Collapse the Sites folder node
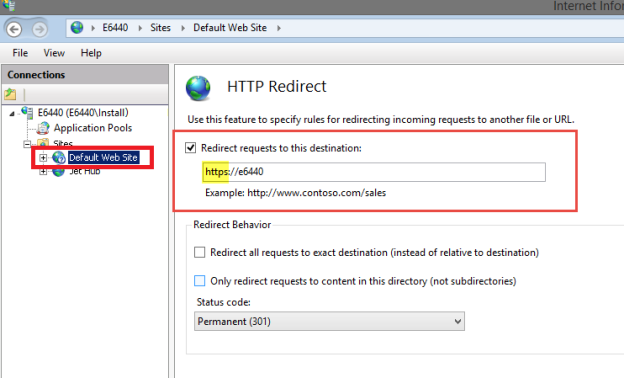Viewport: 624px width, 378px height. point(27,144)
